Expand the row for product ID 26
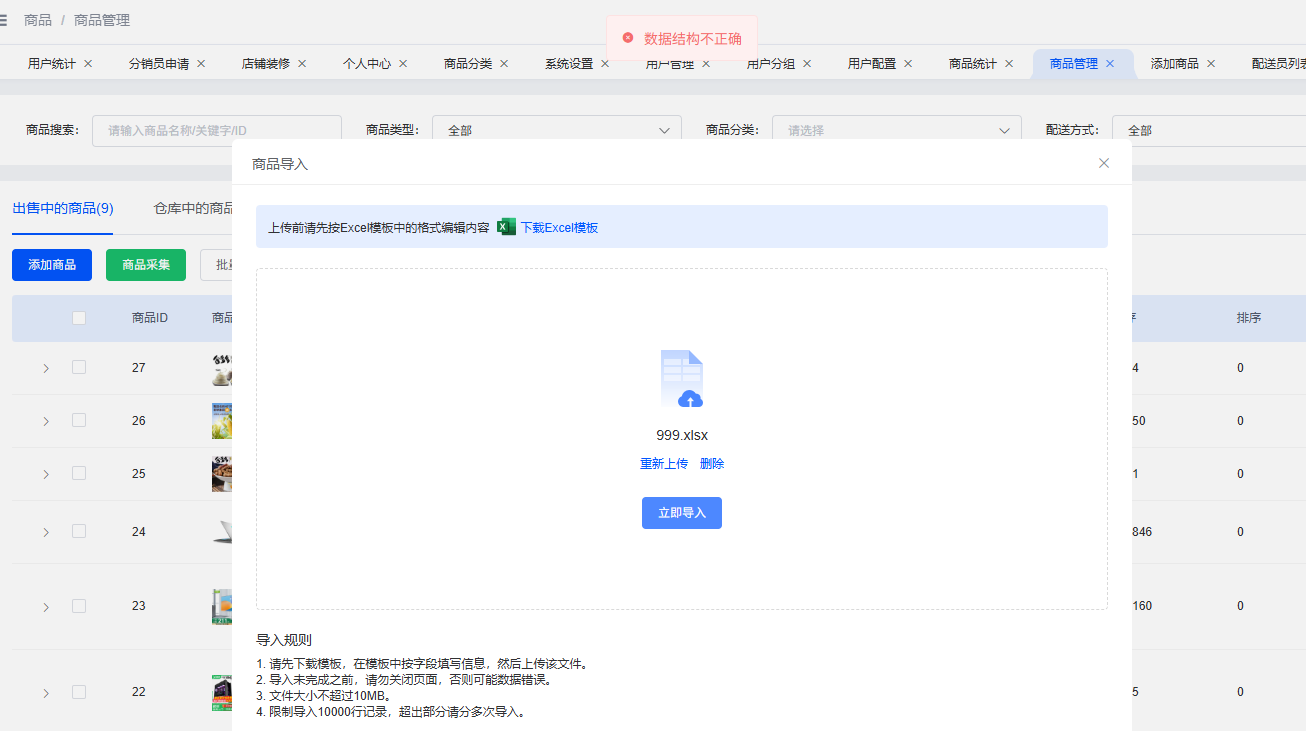The width and height of the screenshot is (1306, 731). coord(46,421)
